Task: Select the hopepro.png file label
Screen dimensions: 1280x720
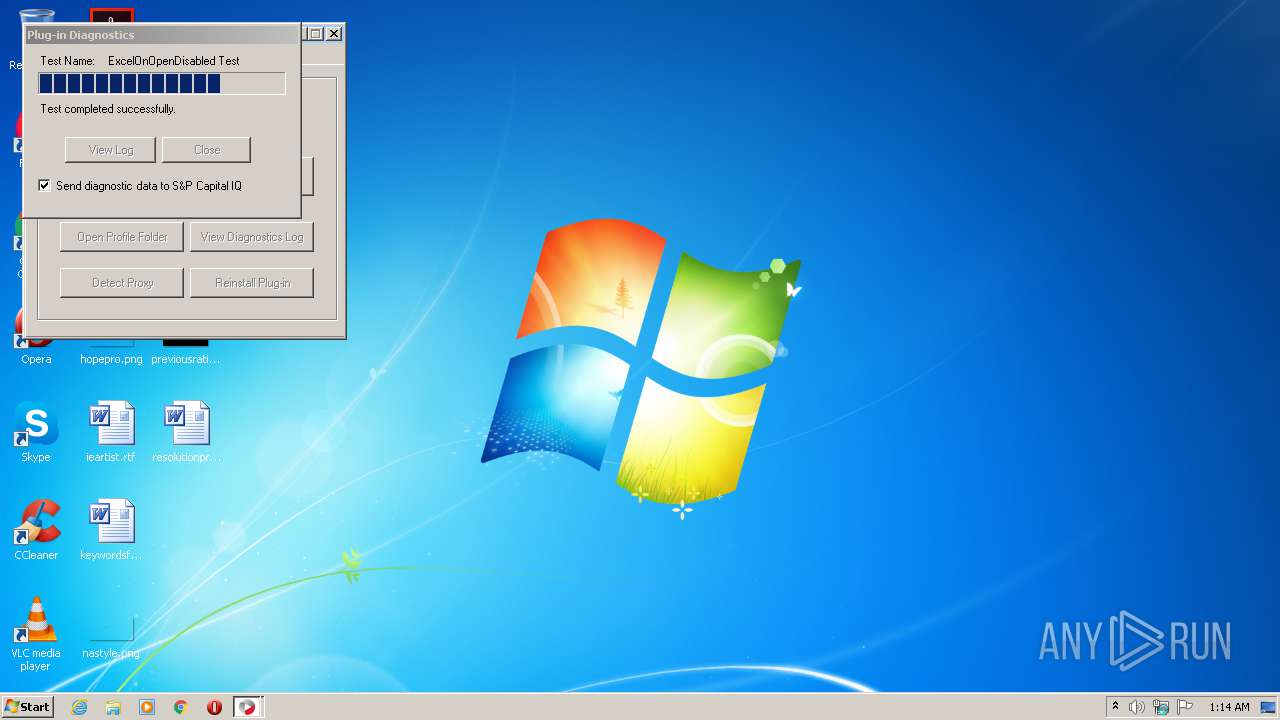Action: [x=111, y=359]
